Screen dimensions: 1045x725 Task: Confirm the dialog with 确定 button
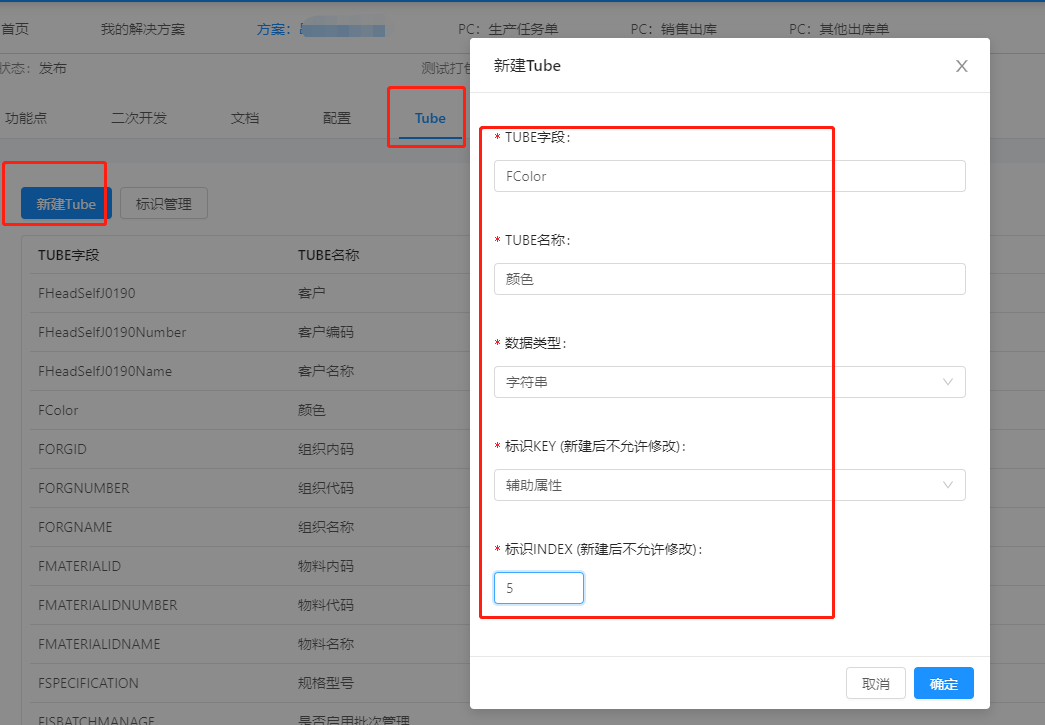943,683
